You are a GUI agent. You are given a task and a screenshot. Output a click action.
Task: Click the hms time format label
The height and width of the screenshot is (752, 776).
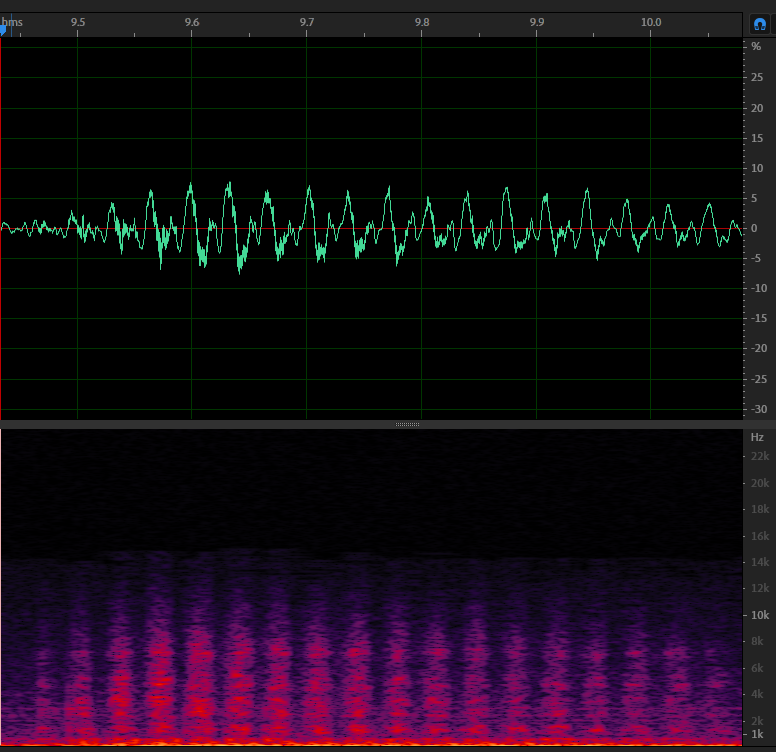coord(12,22)
